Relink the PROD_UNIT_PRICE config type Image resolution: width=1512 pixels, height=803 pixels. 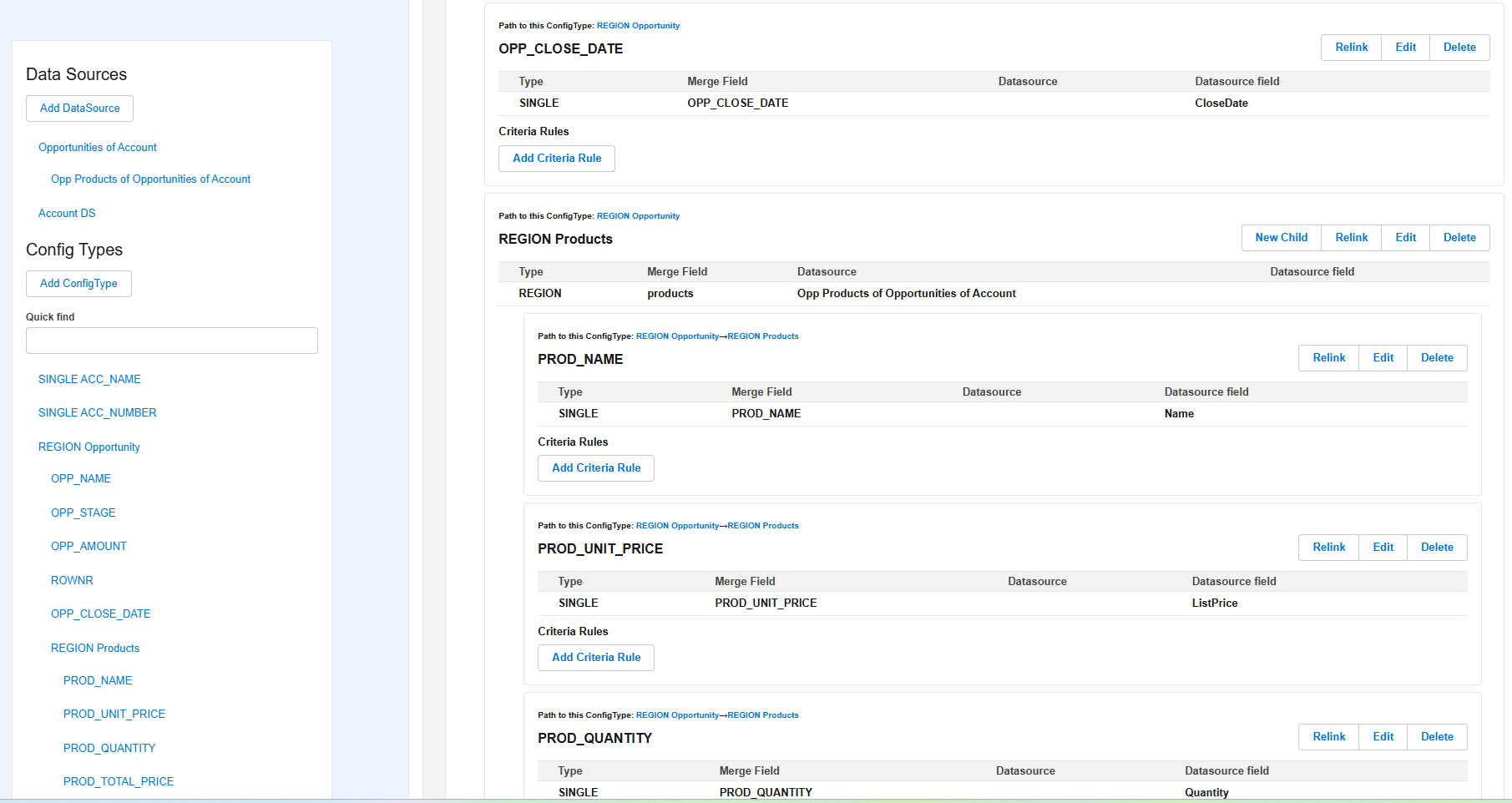[1328, 548]
